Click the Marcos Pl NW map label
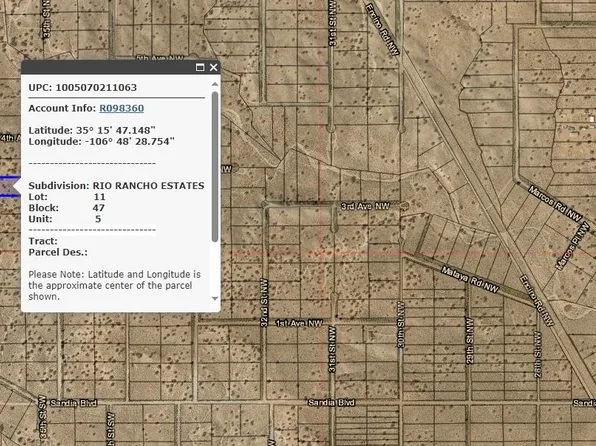 (573, 246)
